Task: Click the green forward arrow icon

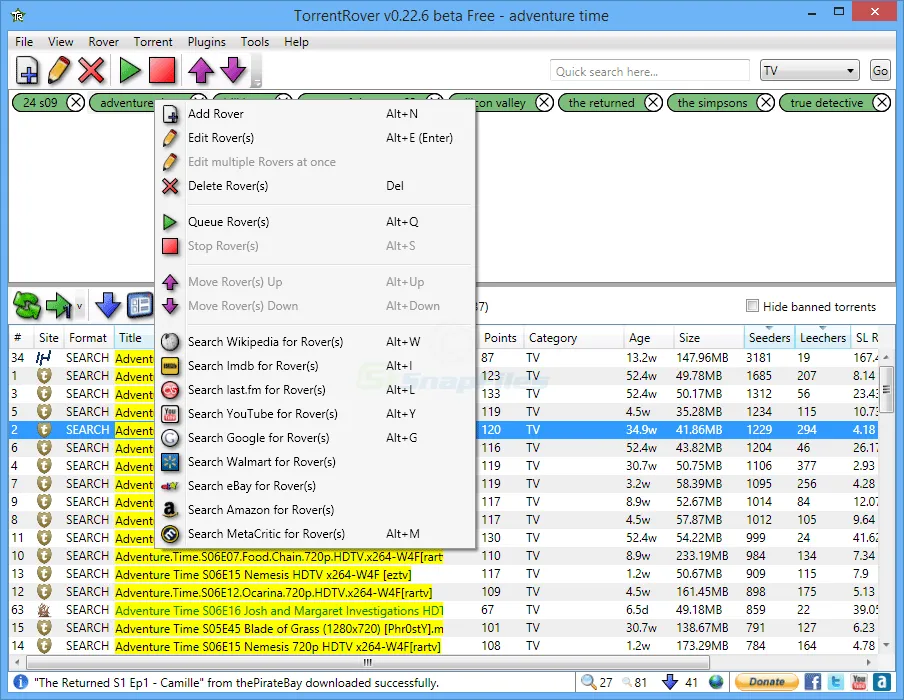Action: 58,305
